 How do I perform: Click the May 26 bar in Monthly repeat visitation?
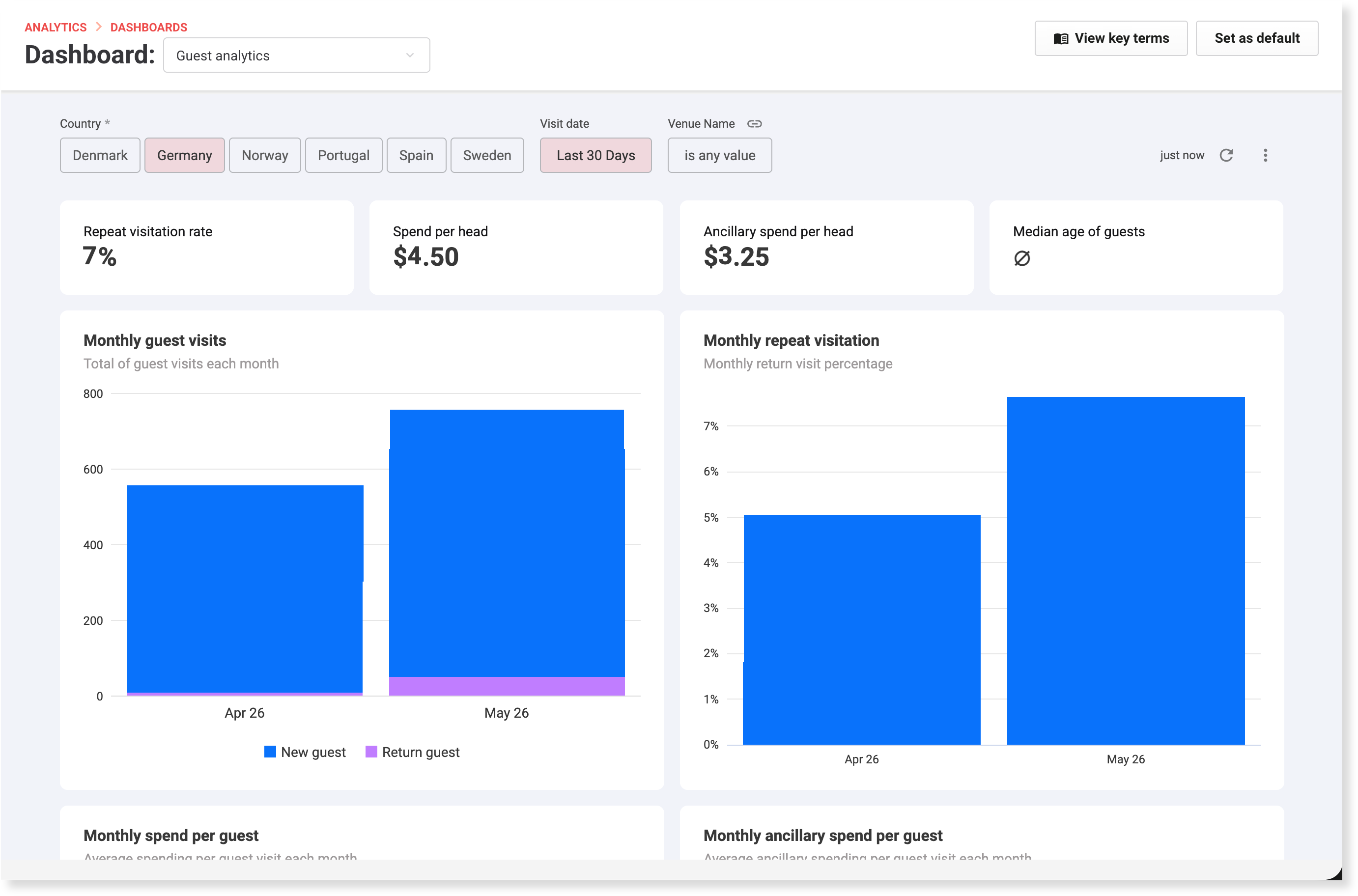coord(1126,571)
